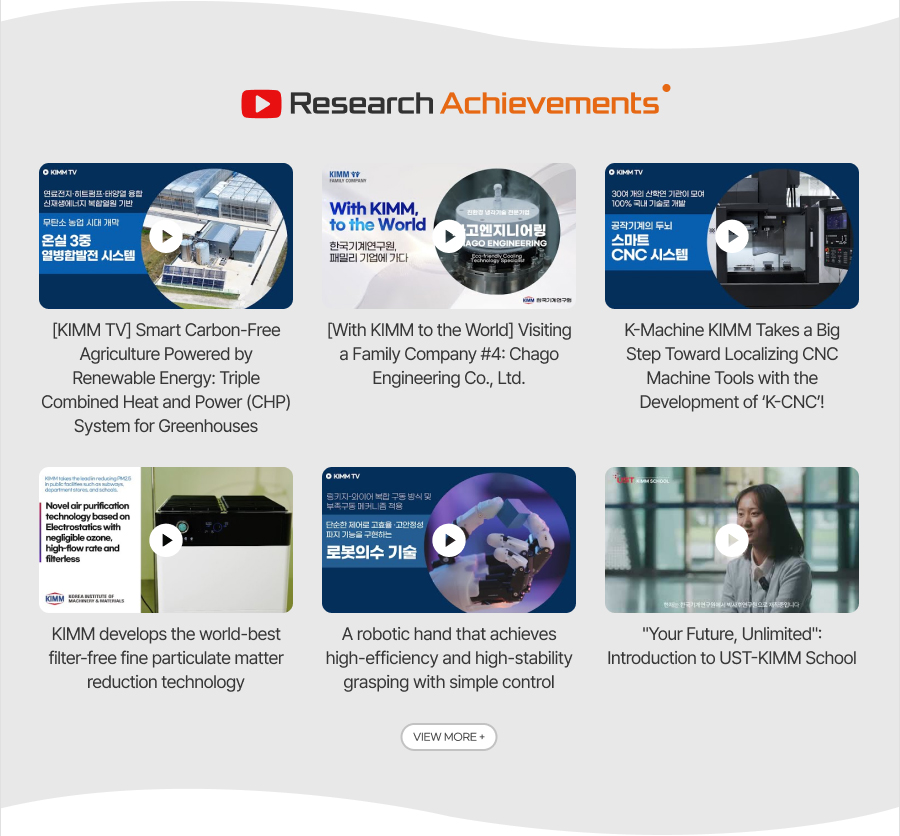This screenshot has width=900, height=836.
Task: Click the KIMM logo on air purifier thumbnail
Action: tap(84, 599)
